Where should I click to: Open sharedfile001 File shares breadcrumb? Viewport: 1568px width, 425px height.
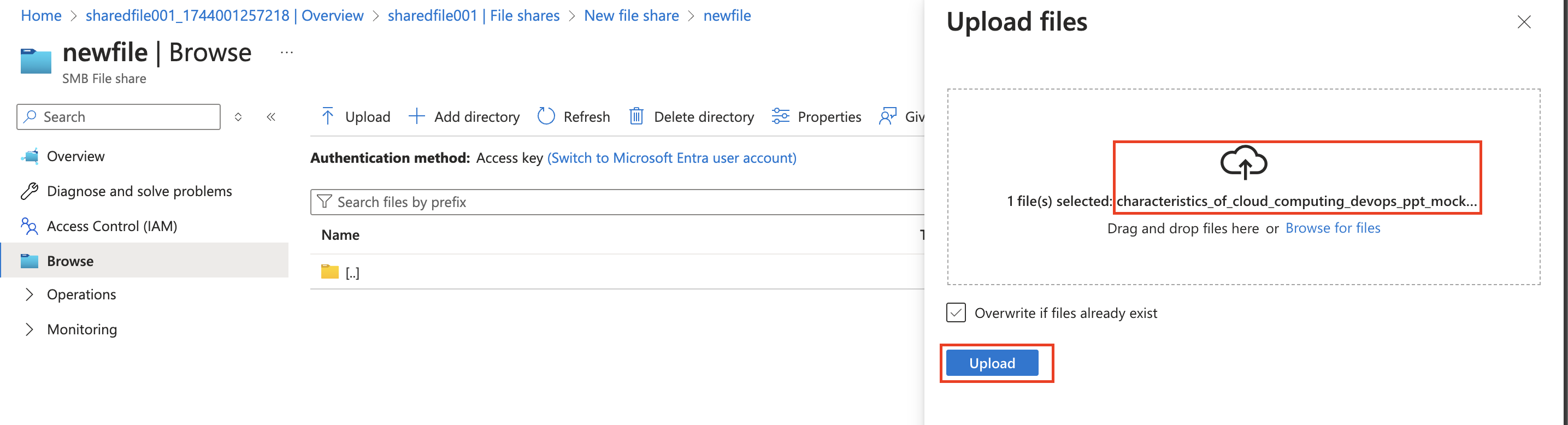pyautogui.click(x=474, y=15)
